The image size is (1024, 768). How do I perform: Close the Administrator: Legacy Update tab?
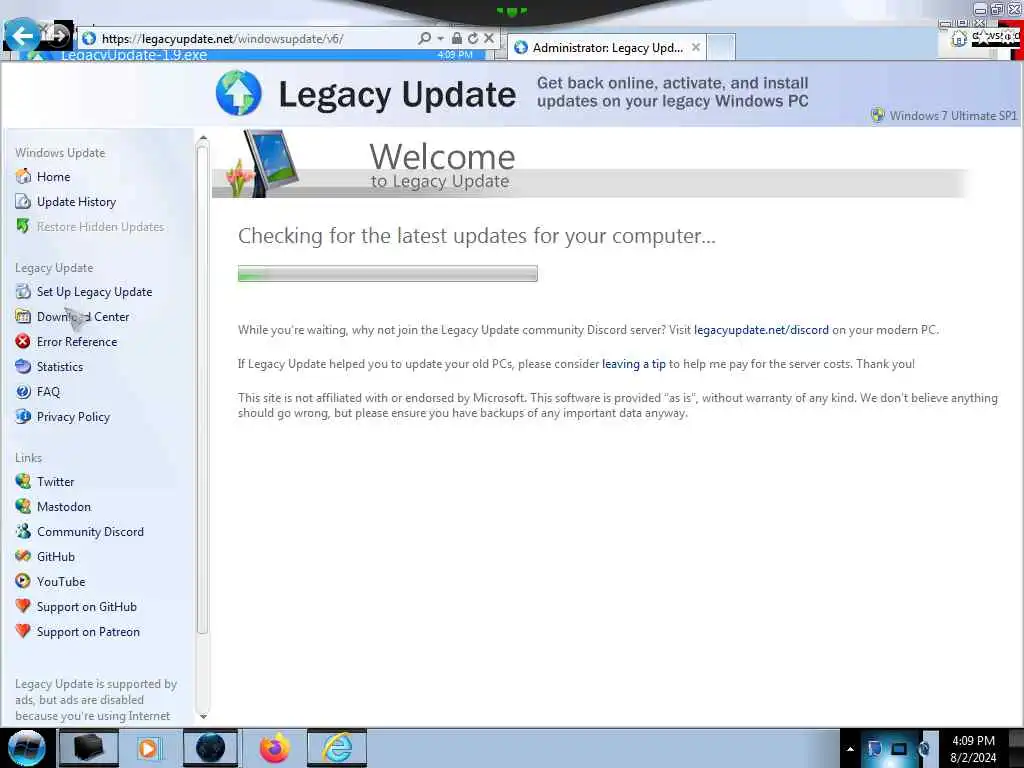point(696,48)
